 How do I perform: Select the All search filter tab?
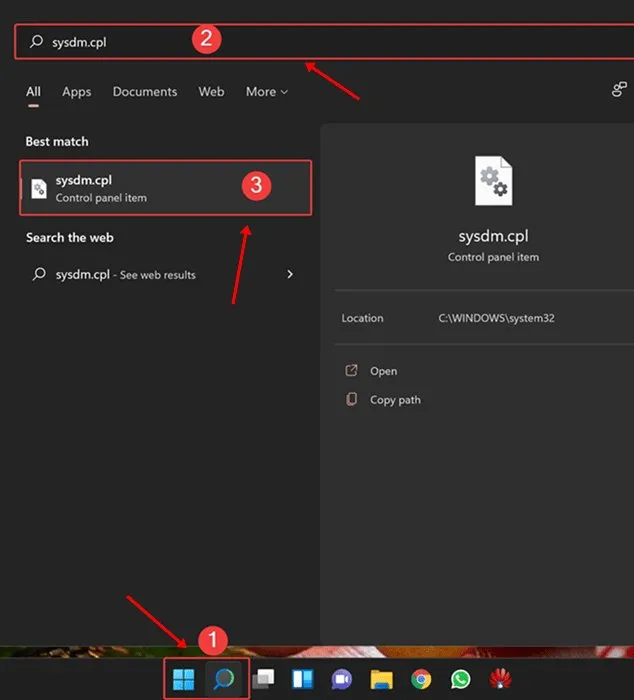point(33,92)
